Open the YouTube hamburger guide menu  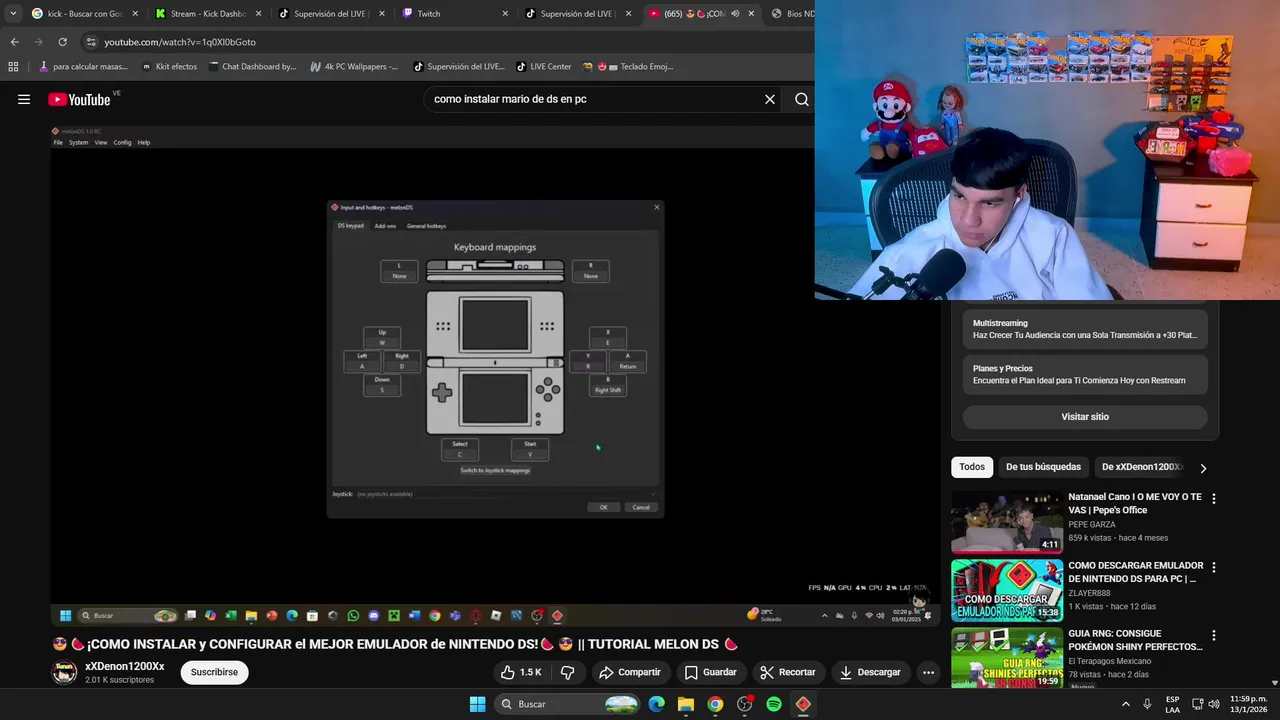(24, 99)
